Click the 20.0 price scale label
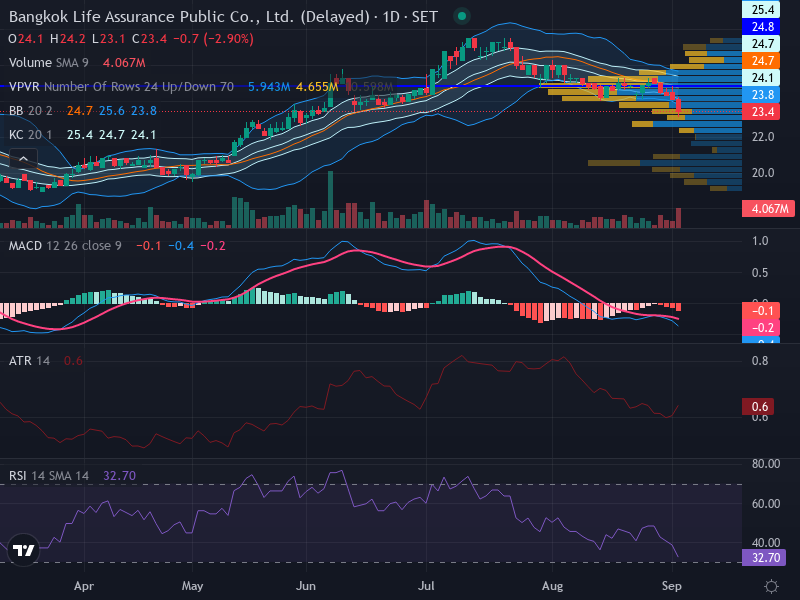 (763, 172)
